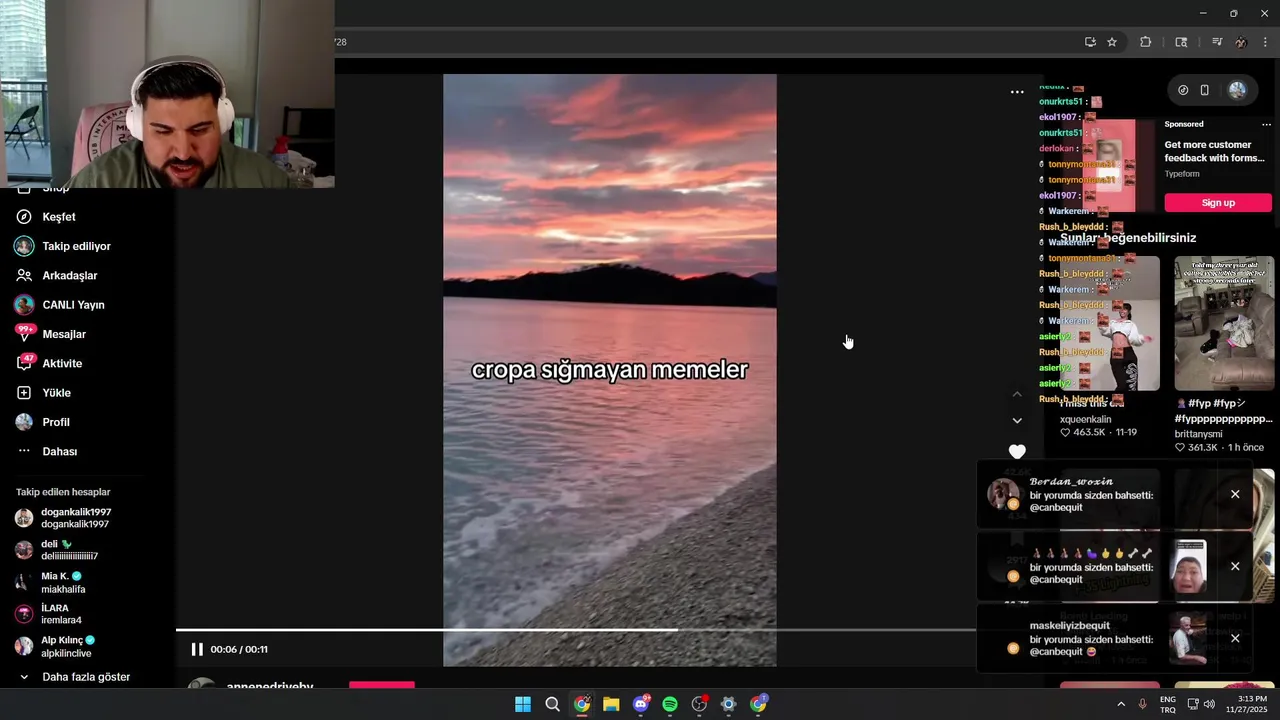Open Alp Kılınç alpkilinclive account
The height and width of the screenshot is (720, 1280).
[66, 647]
